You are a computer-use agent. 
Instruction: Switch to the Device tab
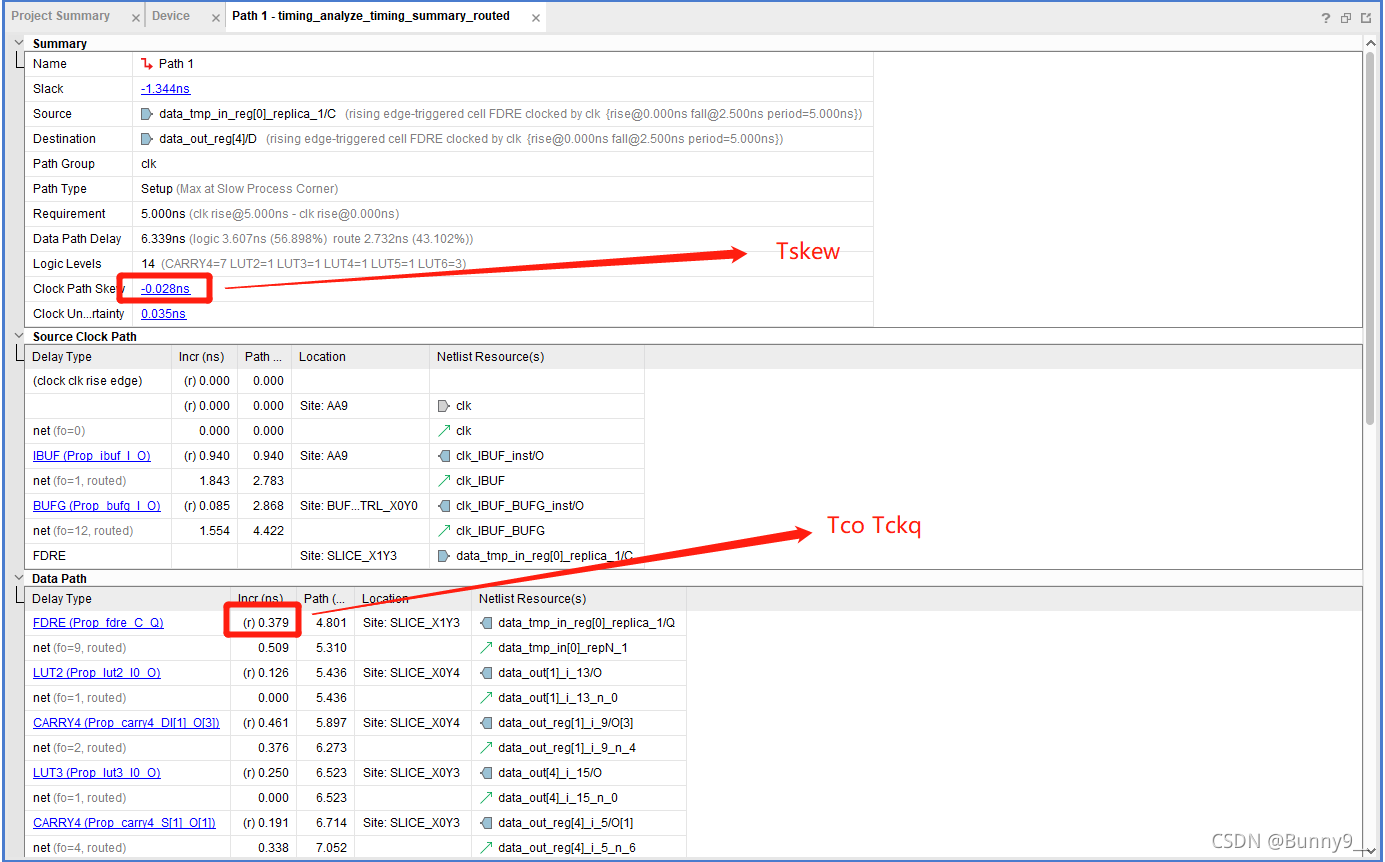171,16
